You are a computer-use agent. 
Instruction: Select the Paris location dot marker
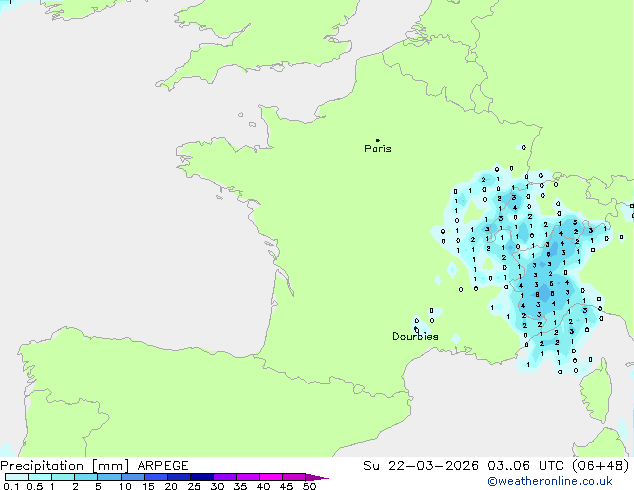coord(378,140)
